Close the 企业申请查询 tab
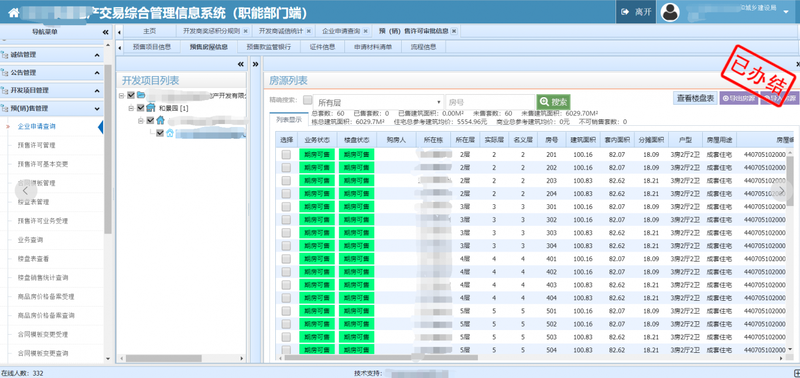 [x=366, y=31]
